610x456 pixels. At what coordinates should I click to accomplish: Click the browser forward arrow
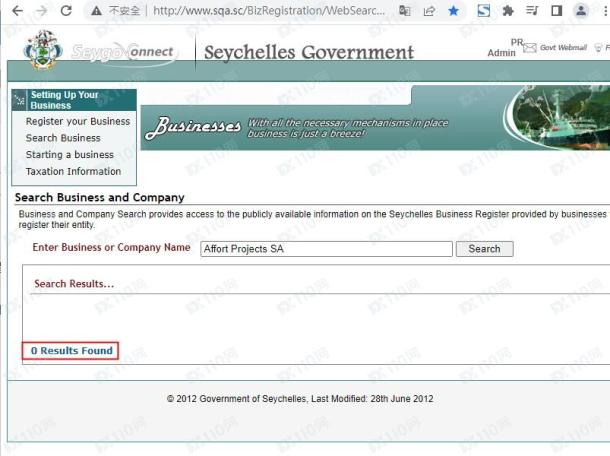42,11
